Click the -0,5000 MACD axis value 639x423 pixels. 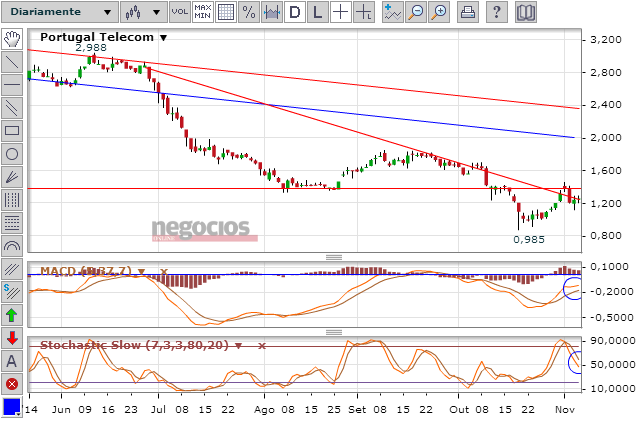point(610,317)
